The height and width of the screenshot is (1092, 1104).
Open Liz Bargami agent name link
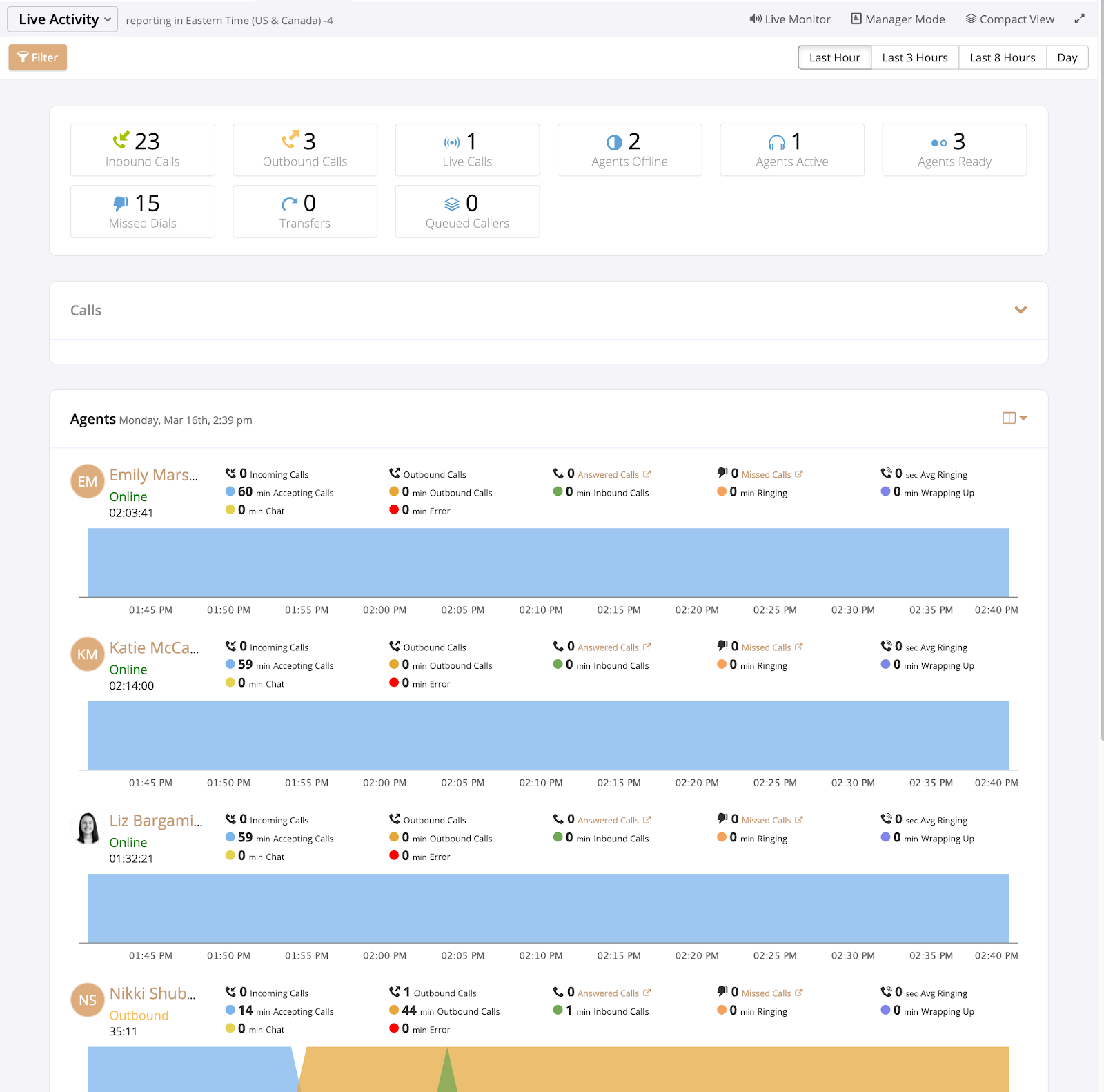(156, 821)
